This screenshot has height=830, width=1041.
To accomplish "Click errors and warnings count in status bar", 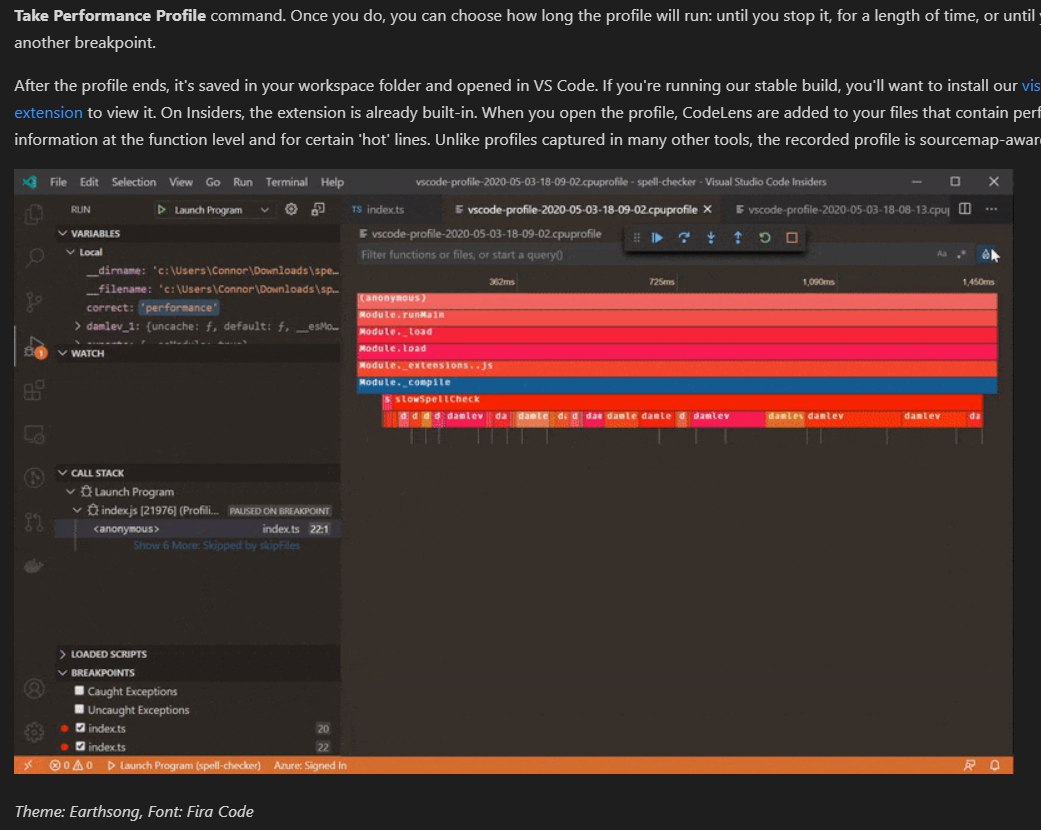I will tap(70, 765).
